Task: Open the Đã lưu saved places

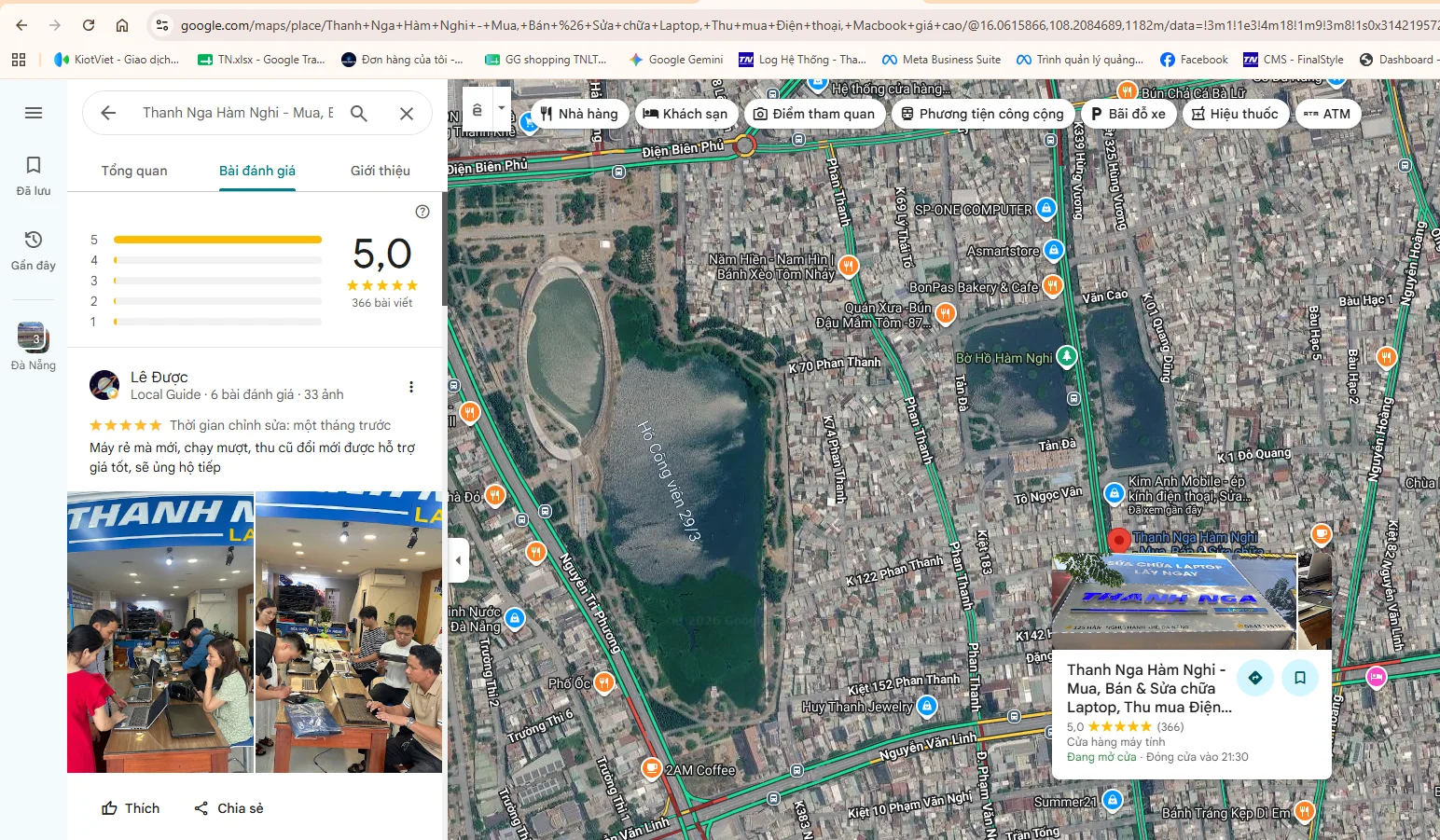Action: tap(34, 175)
